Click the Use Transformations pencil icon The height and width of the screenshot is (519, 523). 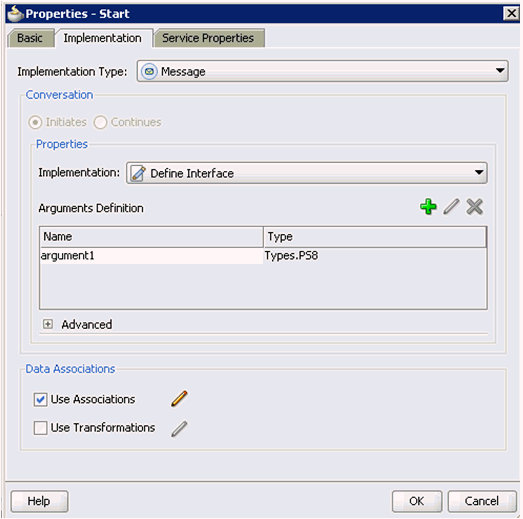pyautogui.click(x=179, y=429)
